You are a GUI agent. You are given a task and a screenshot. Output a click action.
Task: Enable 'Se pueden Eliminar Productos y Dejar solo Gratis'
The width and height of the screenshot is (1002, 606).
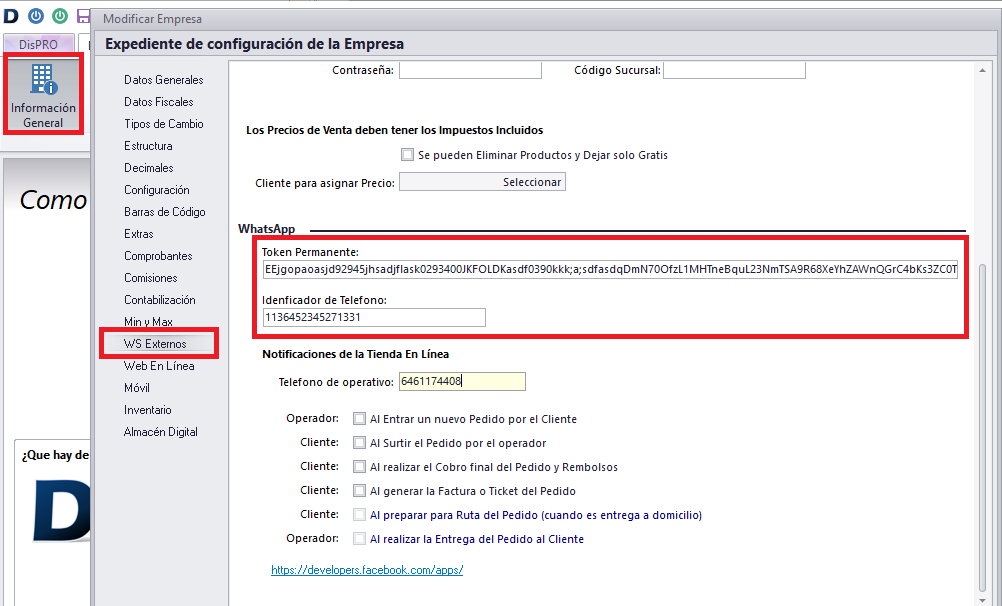click(408, 155)
